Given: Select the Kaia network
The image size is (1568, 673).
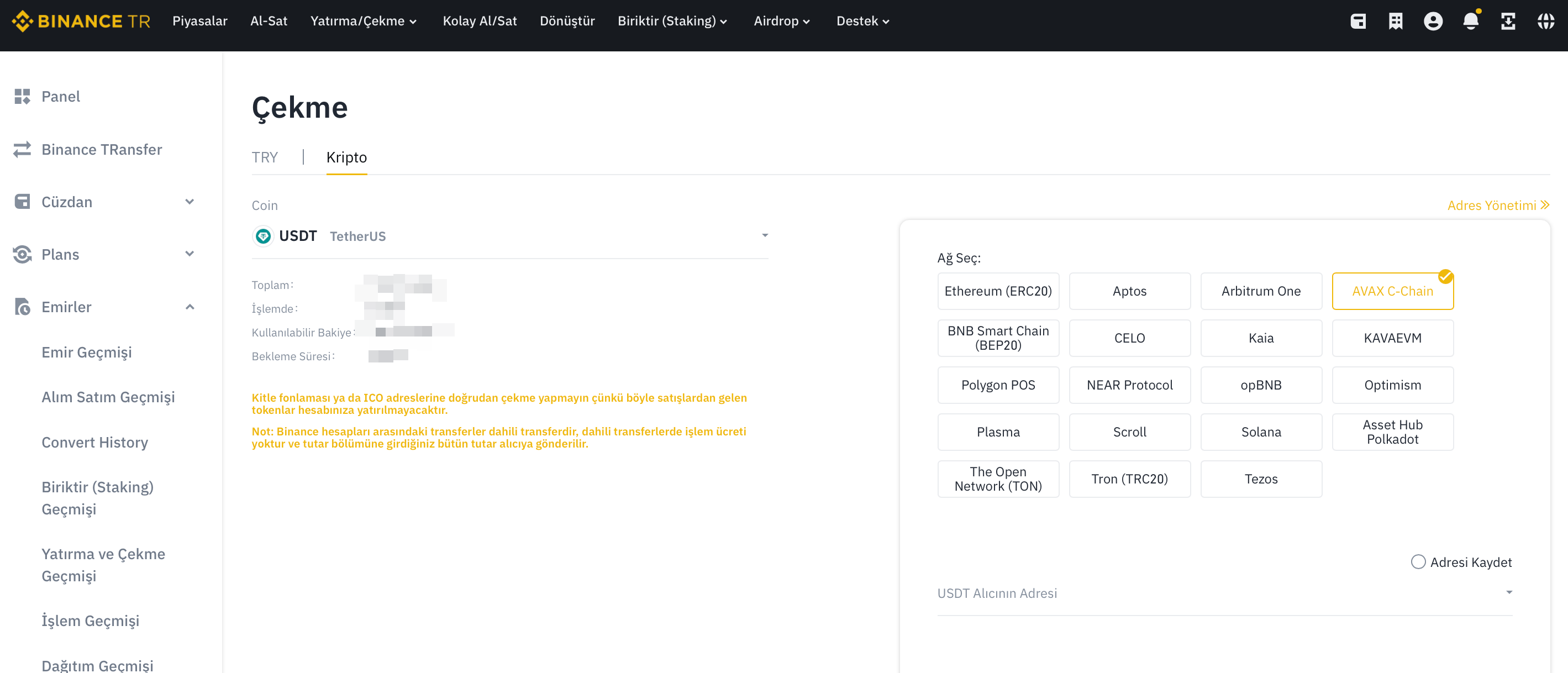Looking at the screenshot, I should tap(1261, 338).
